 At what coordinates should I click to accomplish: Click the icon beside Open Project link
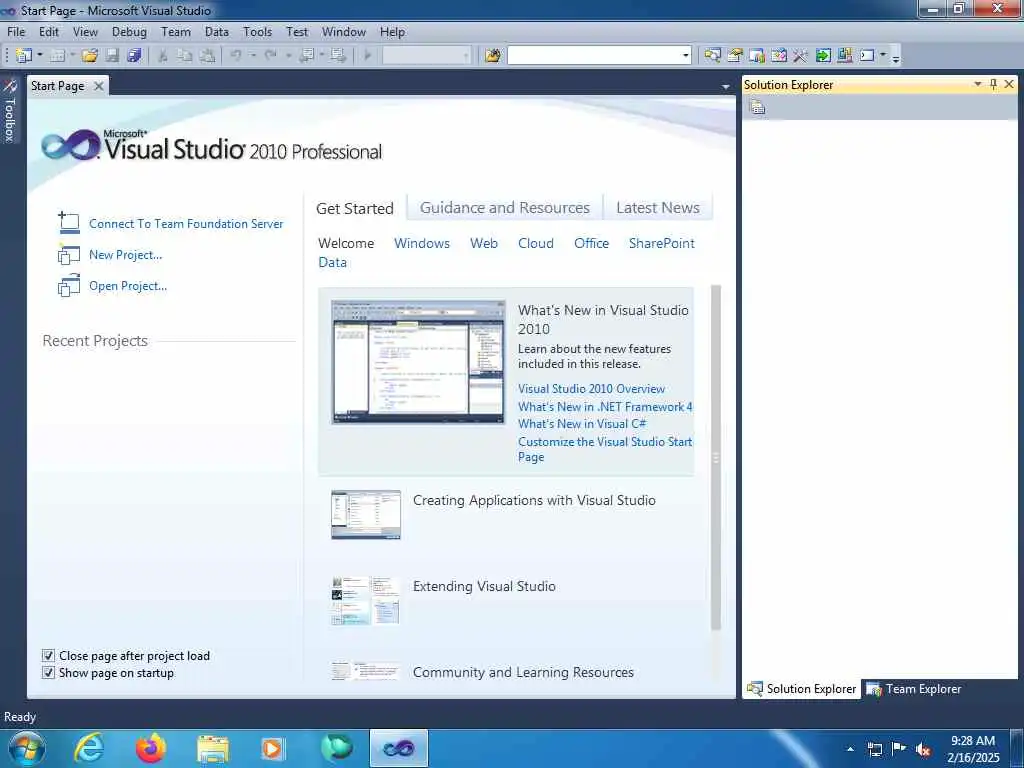[69, 285]
